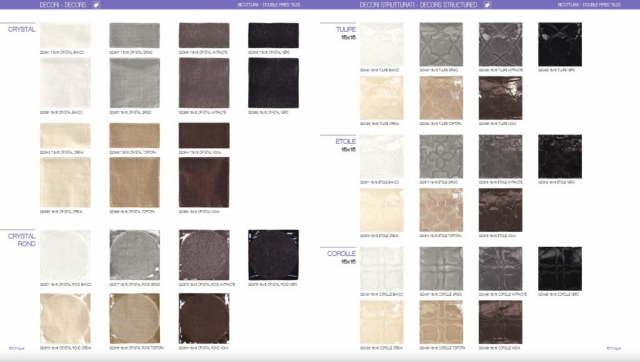Open the square Crystal Tortora tile
This screenshot has width=640, height=362.
[135, 182]
